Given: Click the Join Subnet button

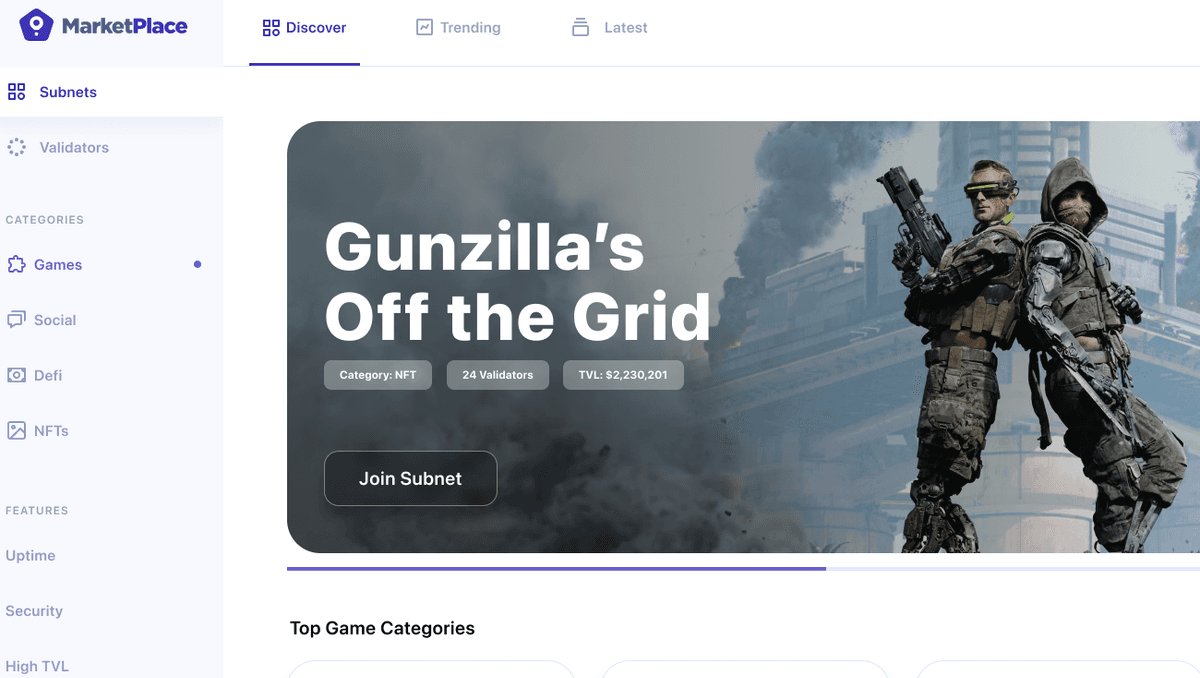Looking at the screenshot, I should (410, 478).
